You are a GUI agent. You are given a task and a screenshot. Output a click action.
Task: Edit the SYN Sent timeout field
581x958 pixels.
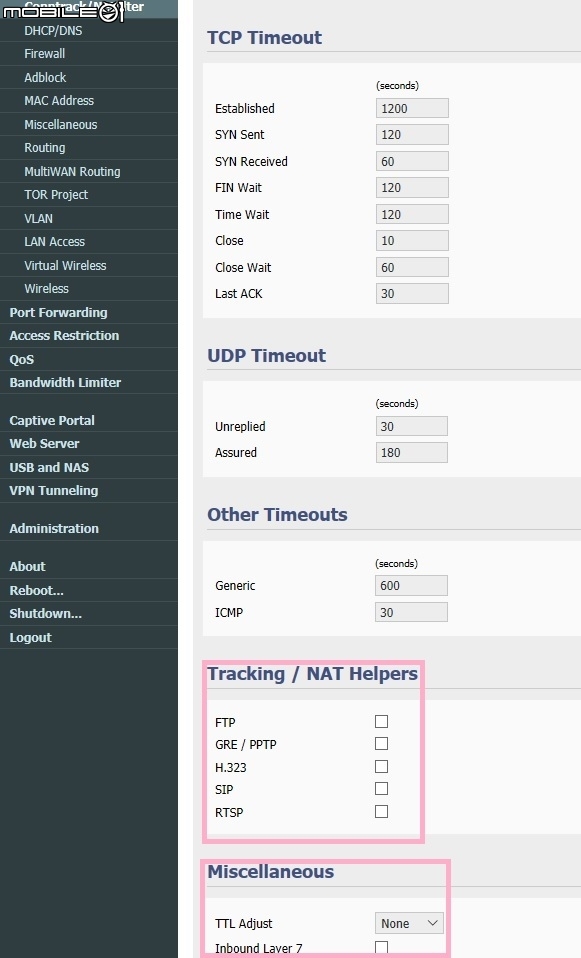[x=412, y=134]
